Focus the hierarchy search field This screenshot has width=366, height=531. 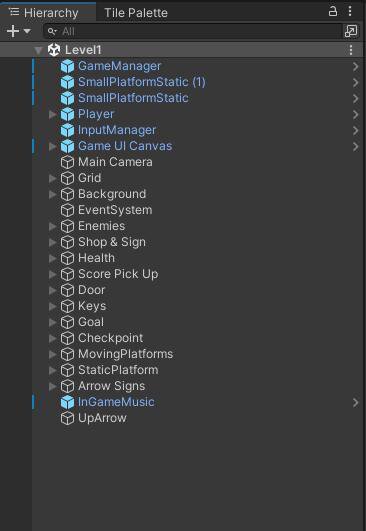click(192, 31)
